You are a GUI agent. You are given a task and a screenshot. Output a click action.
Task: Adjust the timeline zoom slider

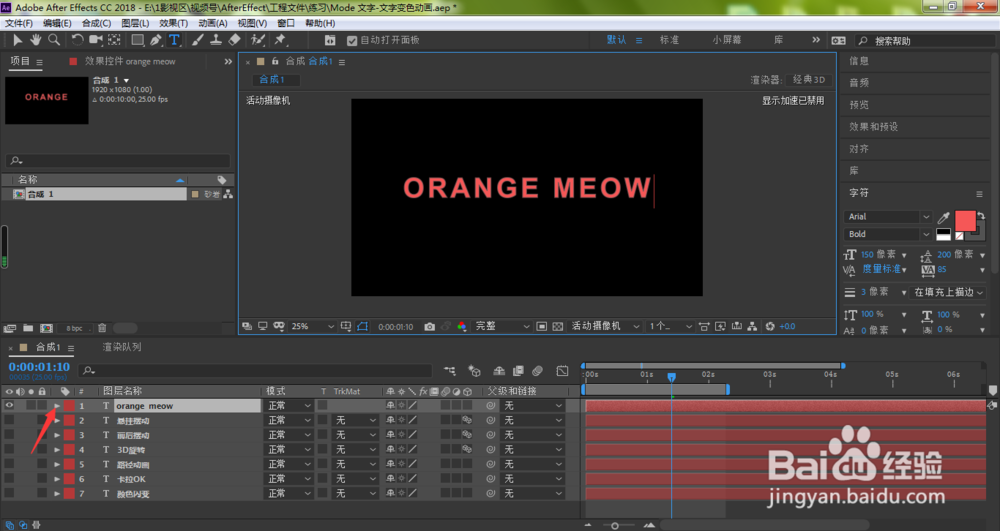615,526
